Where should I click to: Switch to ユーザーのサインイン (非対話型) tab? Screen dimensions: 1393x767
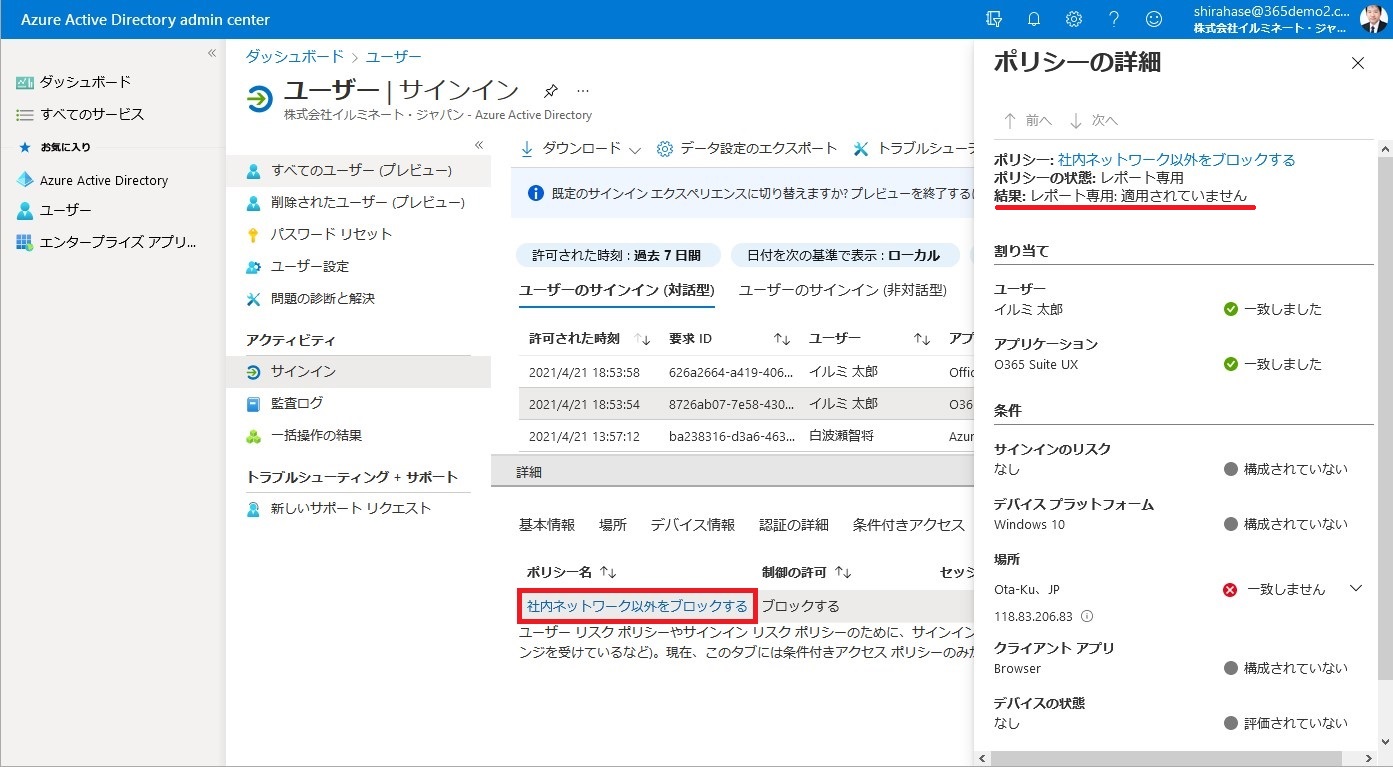(842, 290)
